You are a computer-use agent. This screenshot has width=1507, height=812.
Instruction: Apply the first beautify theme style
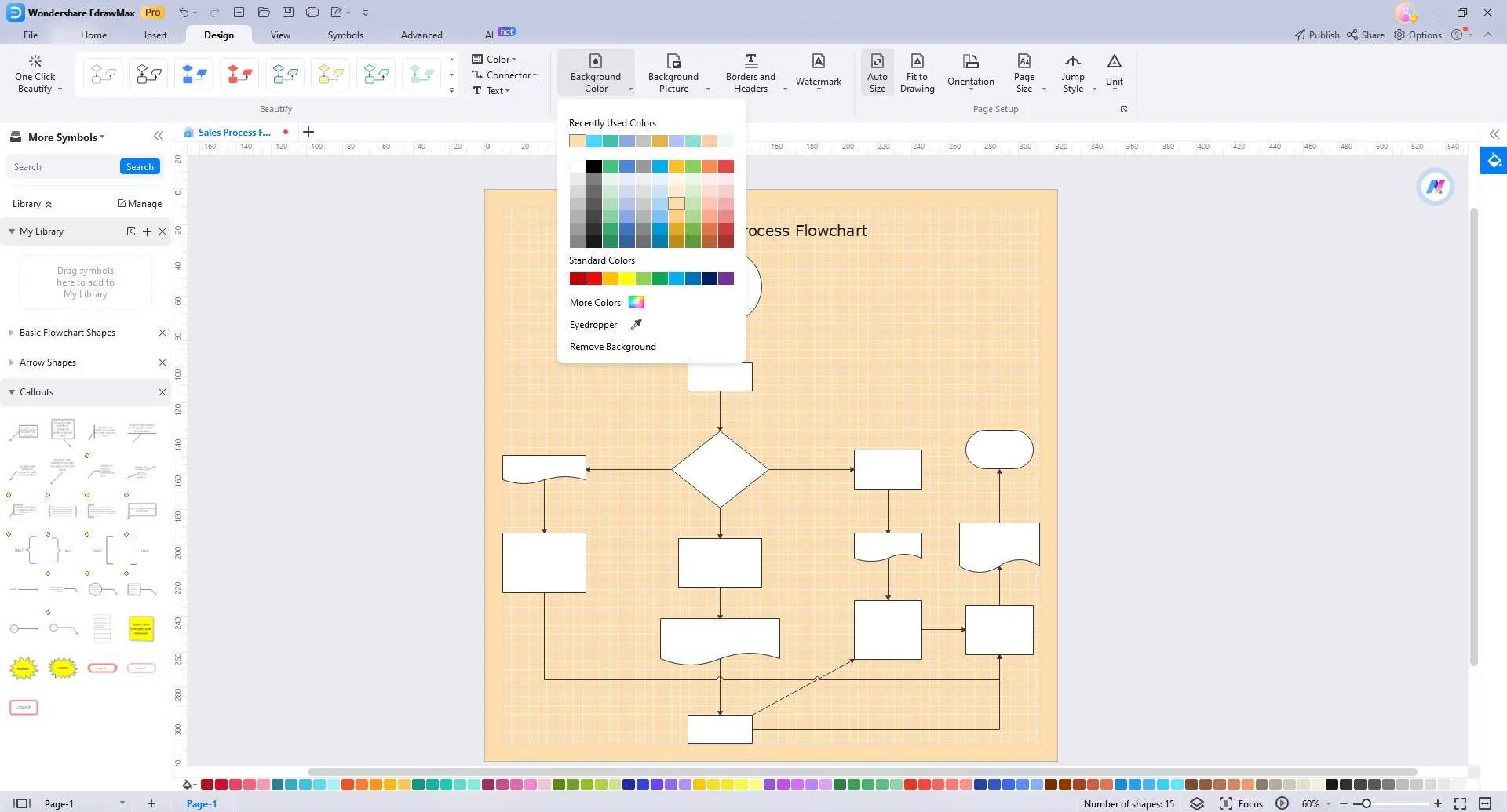[103, 75]
